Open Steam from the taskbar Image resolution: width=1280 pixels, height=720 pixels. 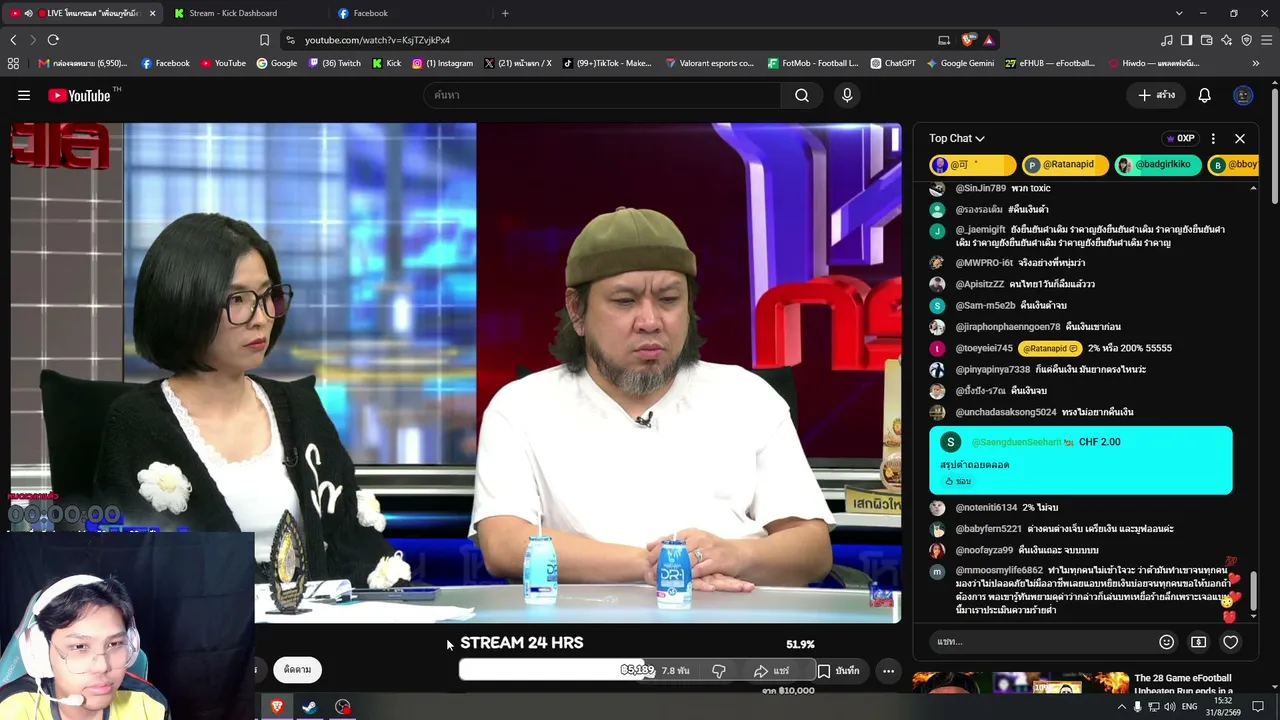(x=310, y=707)
